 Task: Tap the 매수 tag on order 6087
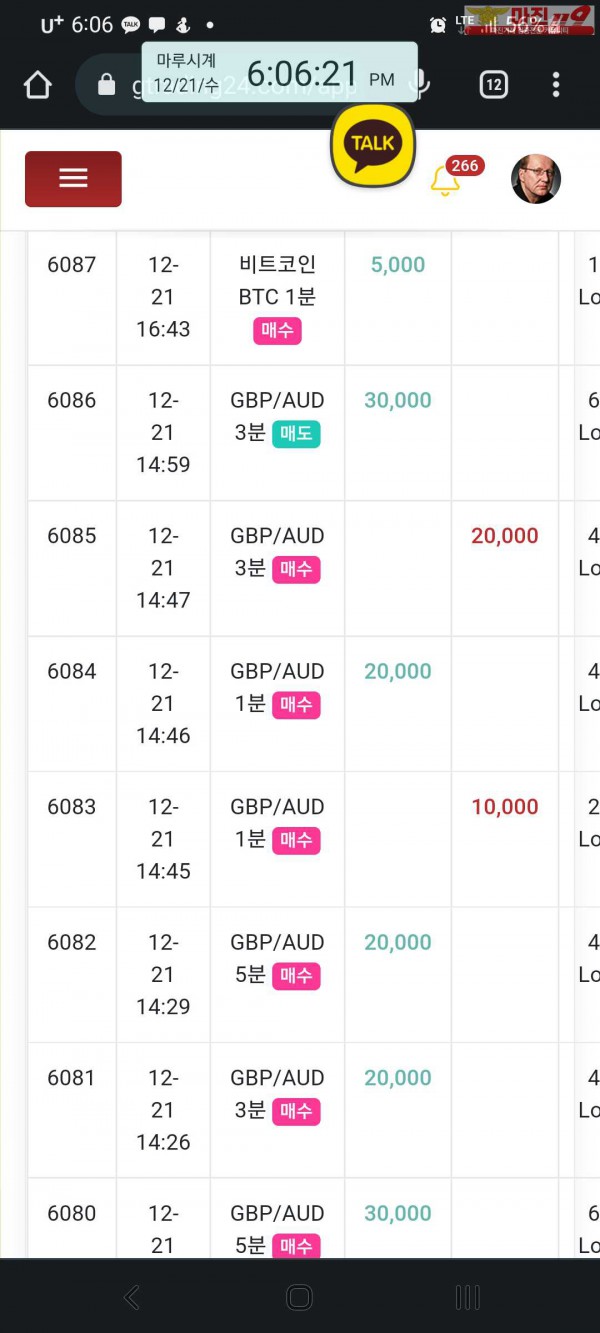(x=277, y=330)
